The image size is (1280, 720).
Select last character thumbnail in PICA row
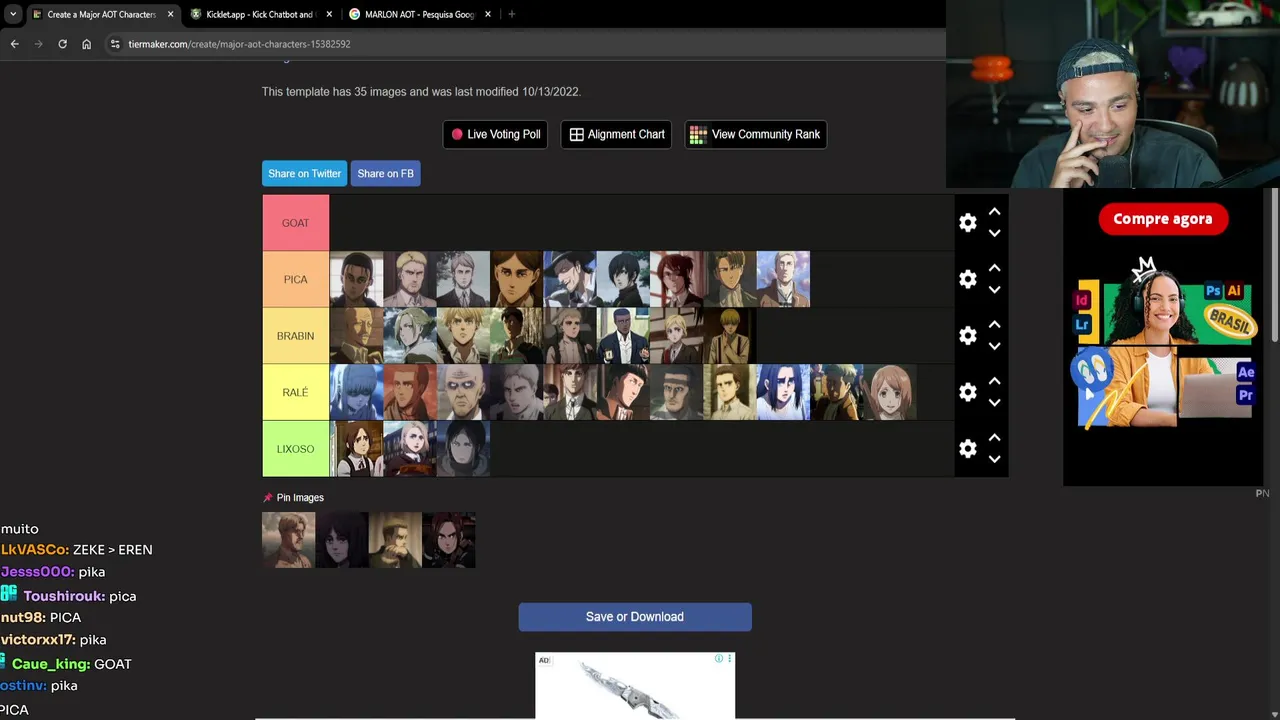pyautogui.click(x=783, y=279)
